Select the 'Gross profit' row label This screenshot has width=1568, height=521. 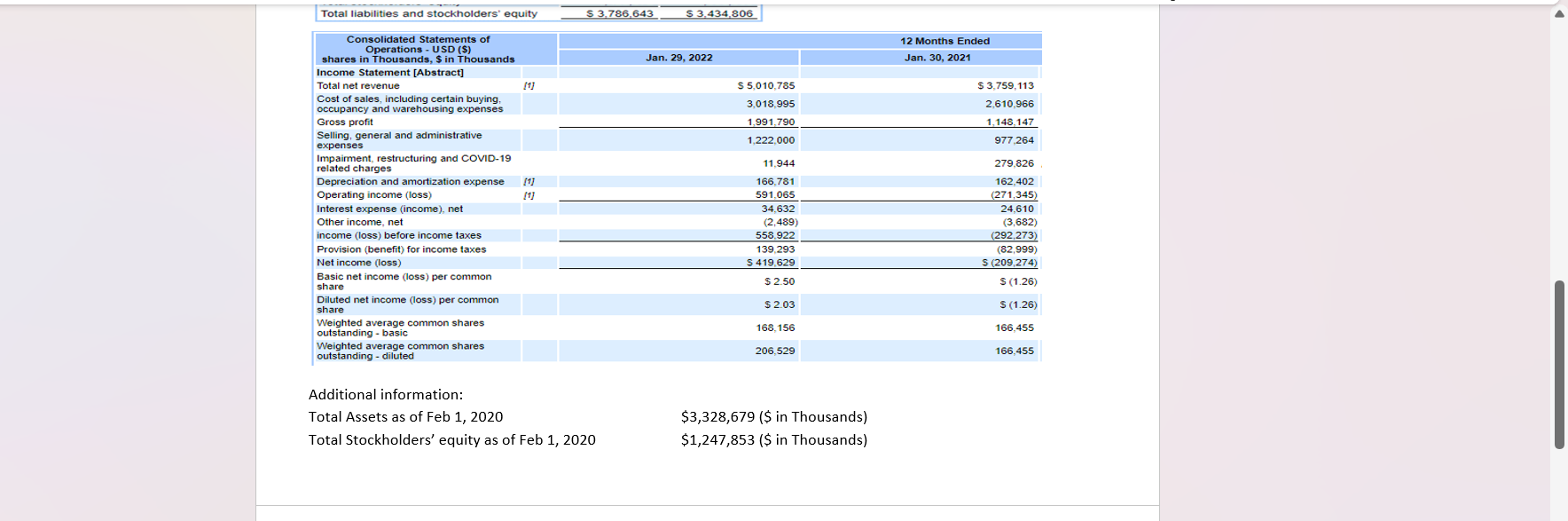(x=345, y=122)
